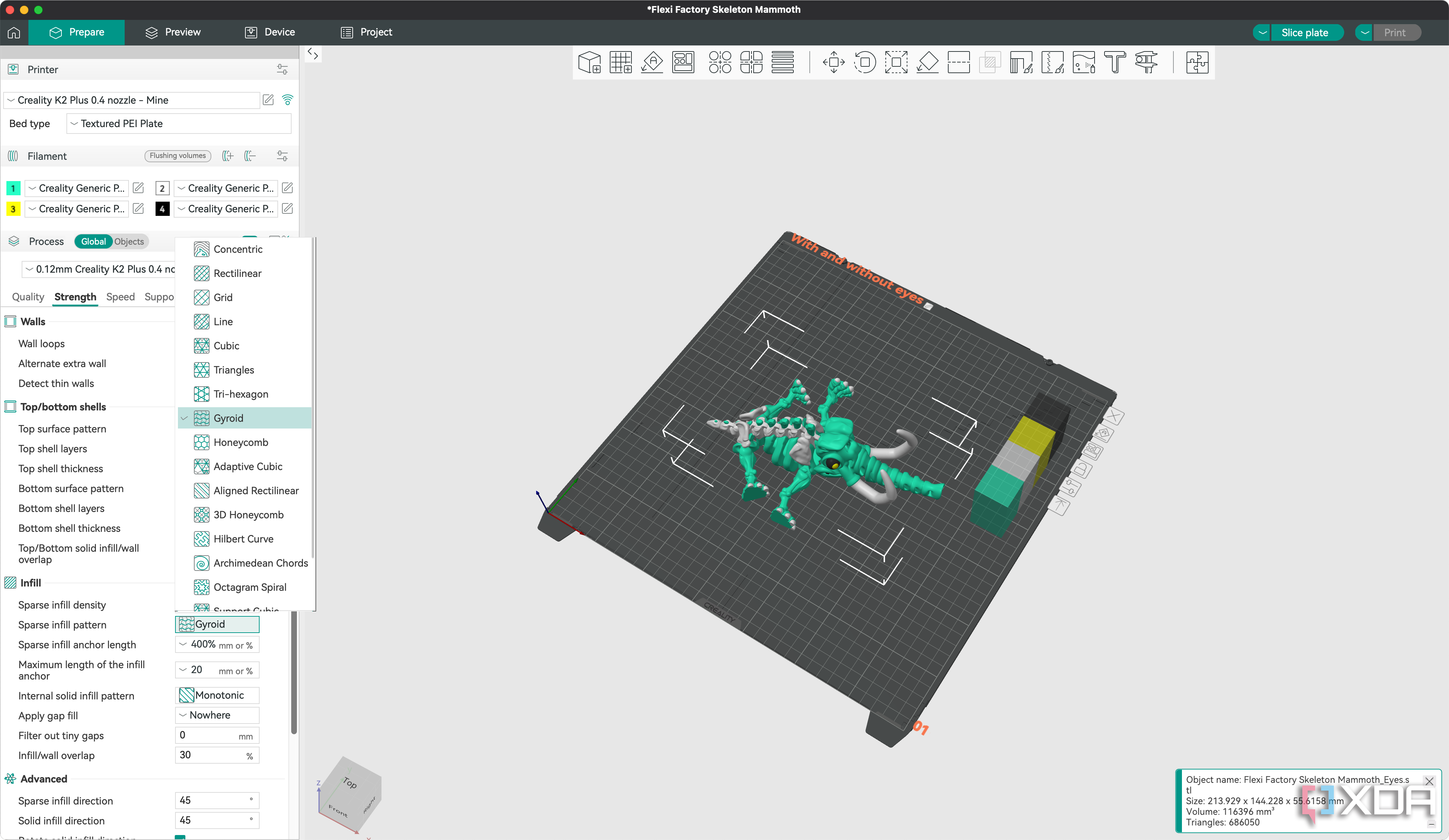Select the Rotate tool icon
Screen dimensions: 1449x840
tap(865, 62)
